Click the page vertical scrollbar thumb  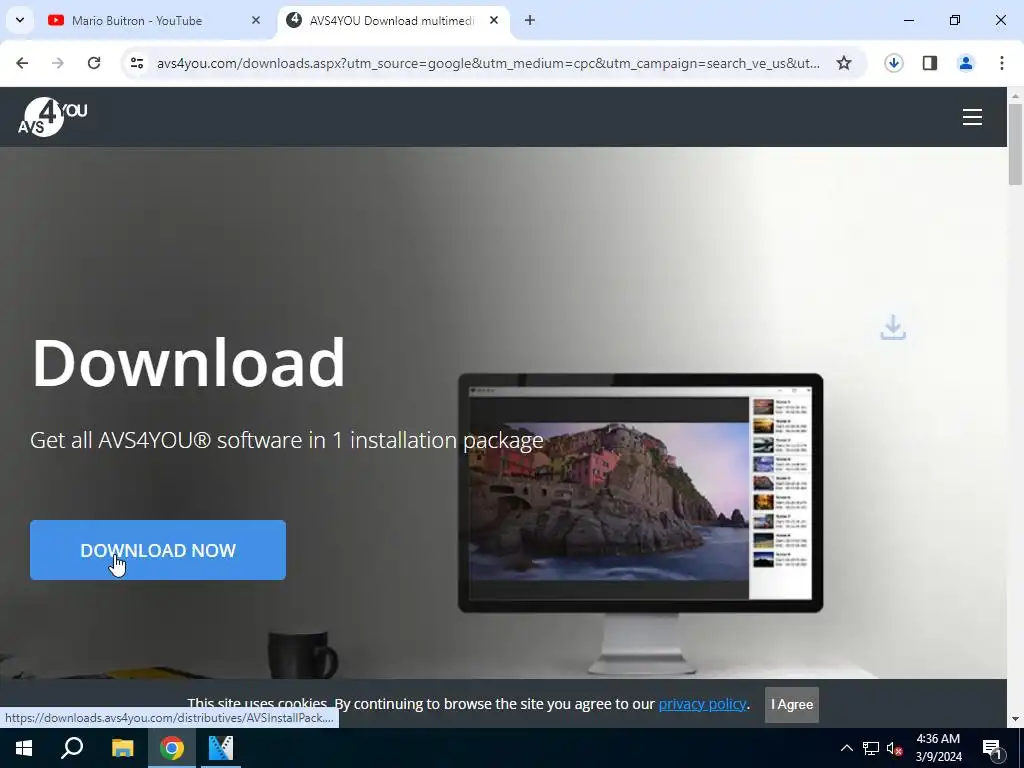(x=1015, y=143)
